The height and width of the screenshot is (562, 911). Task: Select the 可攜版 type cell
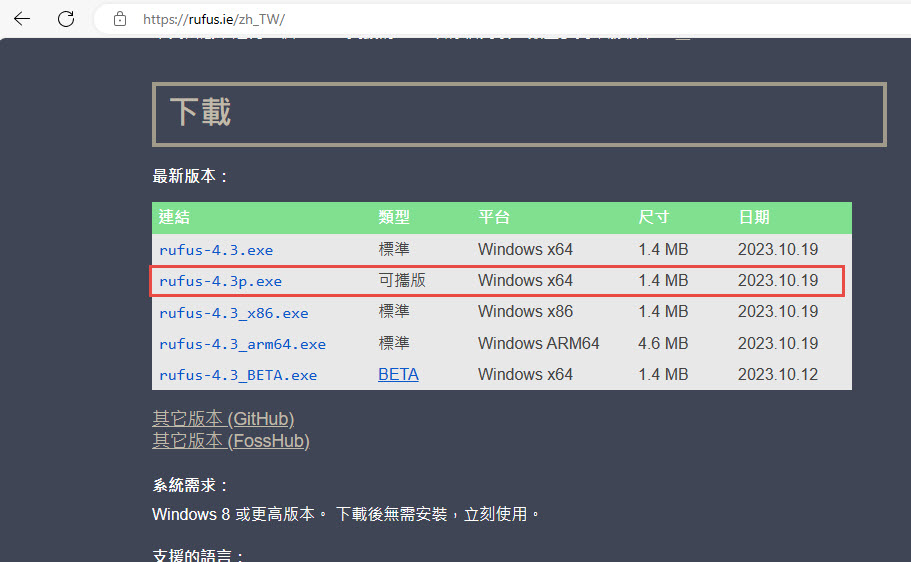pos(402,280)
